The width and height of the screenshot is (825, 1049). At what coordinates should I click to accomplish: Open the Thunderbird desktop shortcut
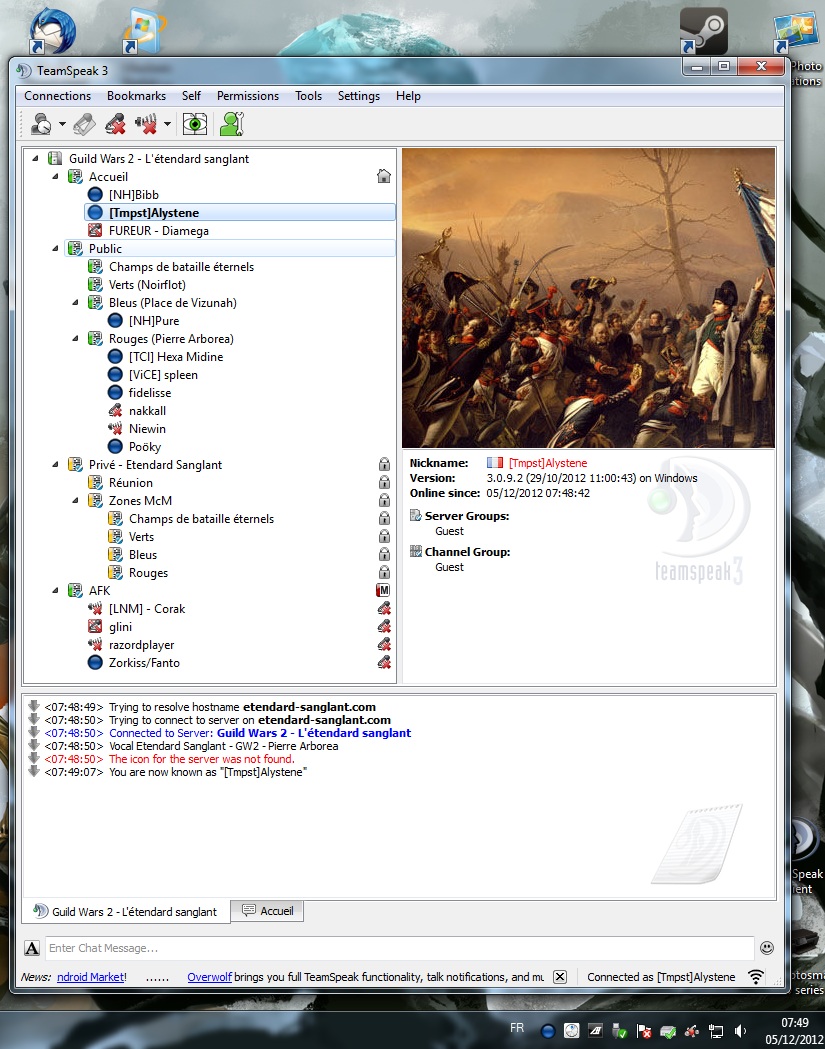point(52,31)
